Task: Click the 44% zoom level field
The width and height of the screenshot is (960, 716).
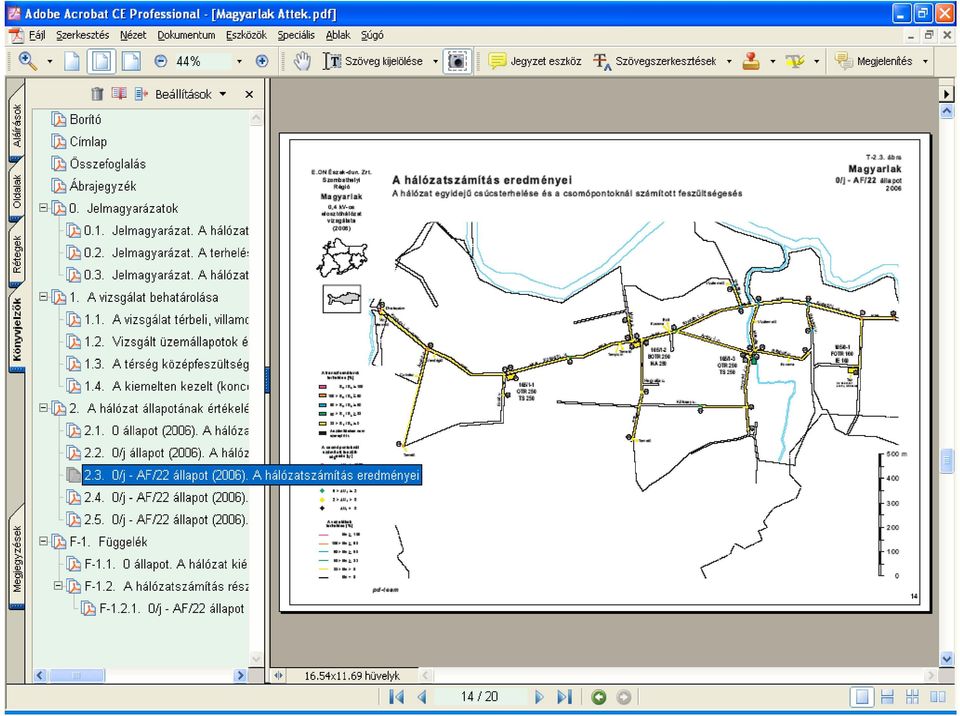Action: 202,61
